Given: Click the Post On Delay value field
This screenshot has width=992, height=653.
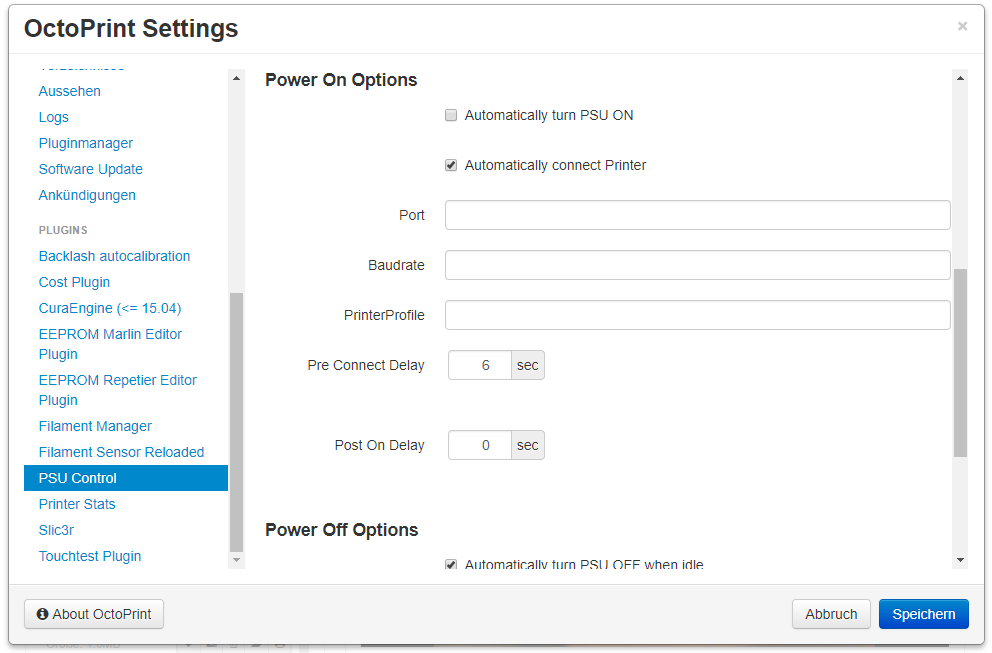Looking at the screenshot, I should click(480, 445).
